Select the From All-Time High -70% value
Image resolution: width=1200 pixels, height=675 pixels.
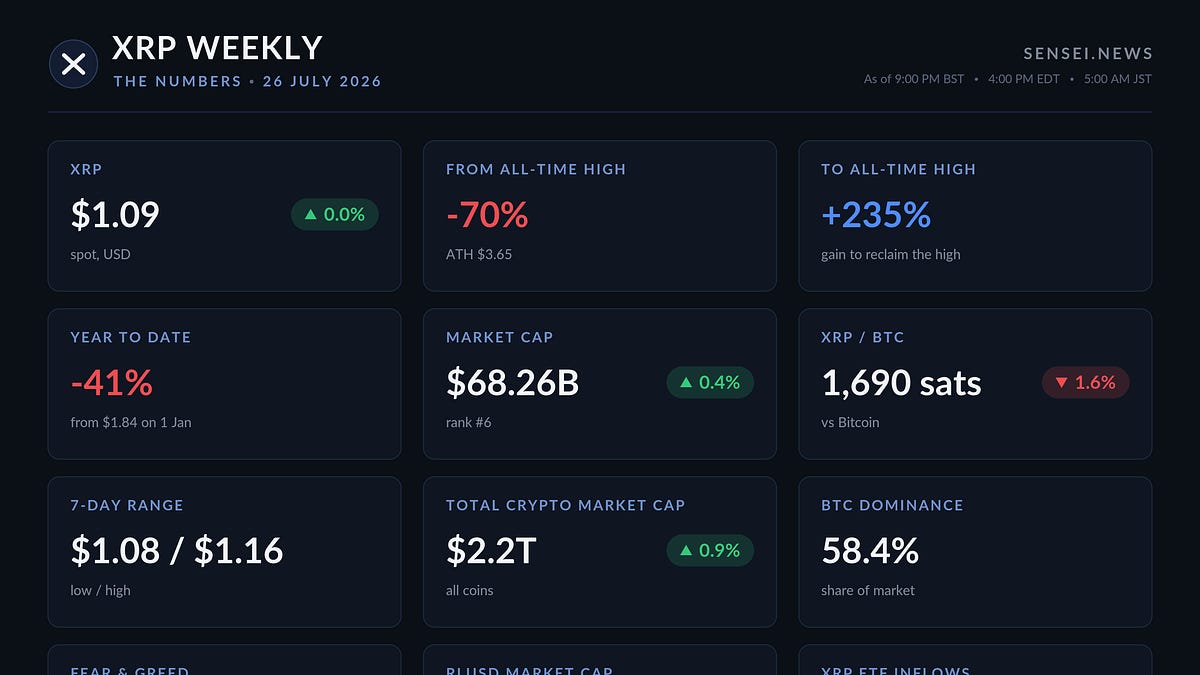487,214
